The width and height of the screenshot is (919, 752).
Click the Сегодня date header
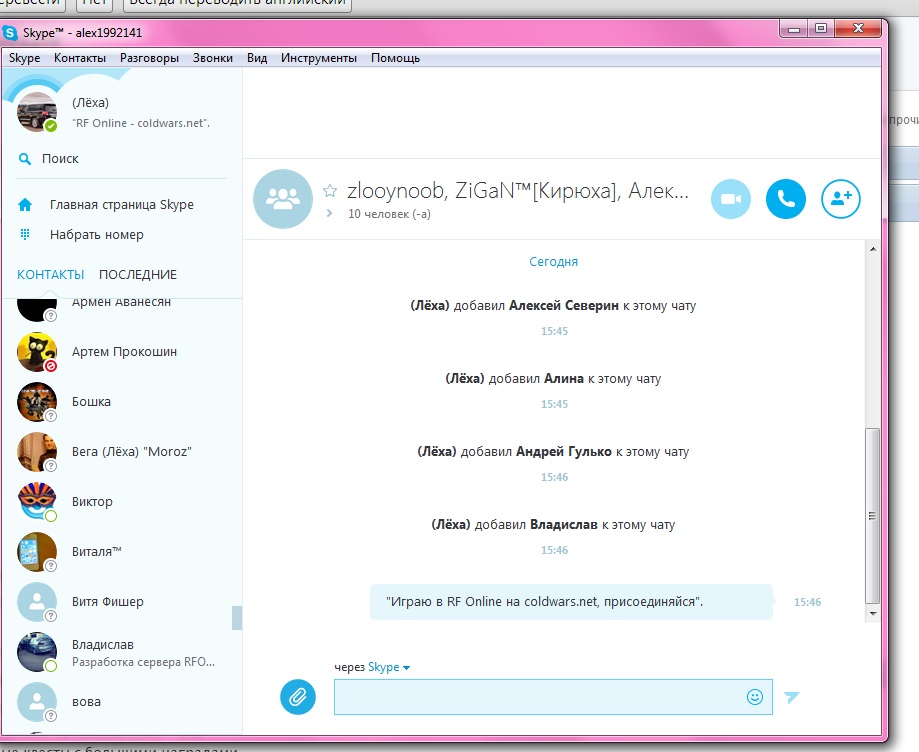553,261
